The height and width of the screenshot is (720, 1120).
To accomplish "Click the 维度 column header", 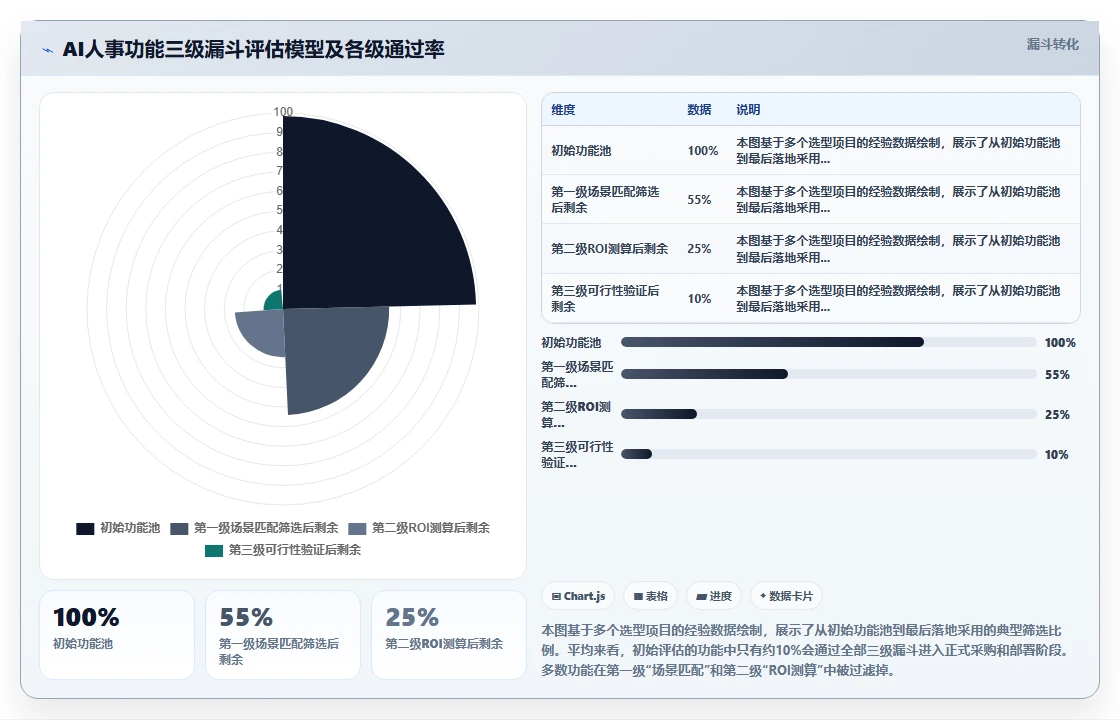I will tap(563, 109).
